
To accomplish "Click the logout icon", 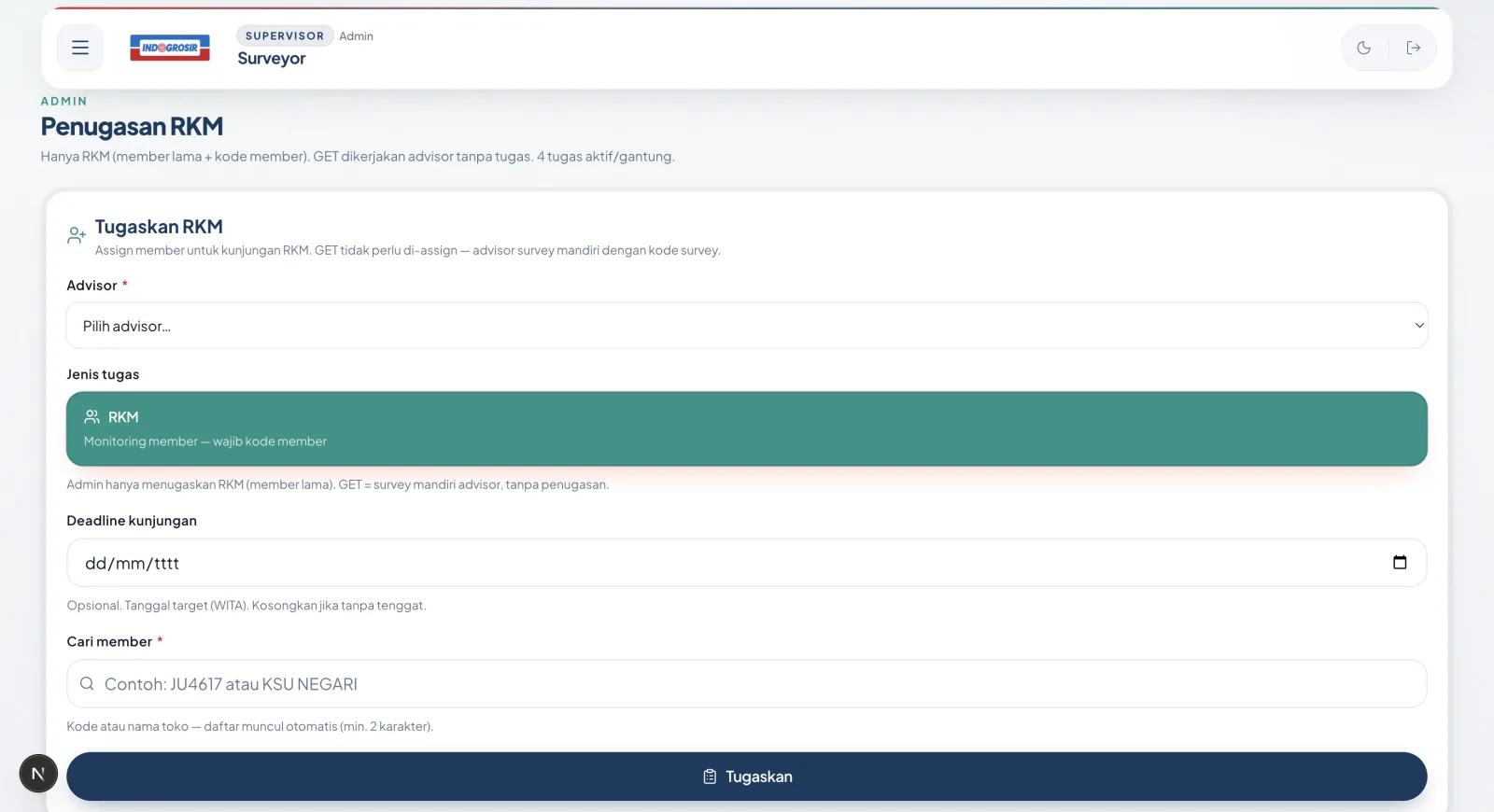I will pyautogui.click(x=1414, y=48).
